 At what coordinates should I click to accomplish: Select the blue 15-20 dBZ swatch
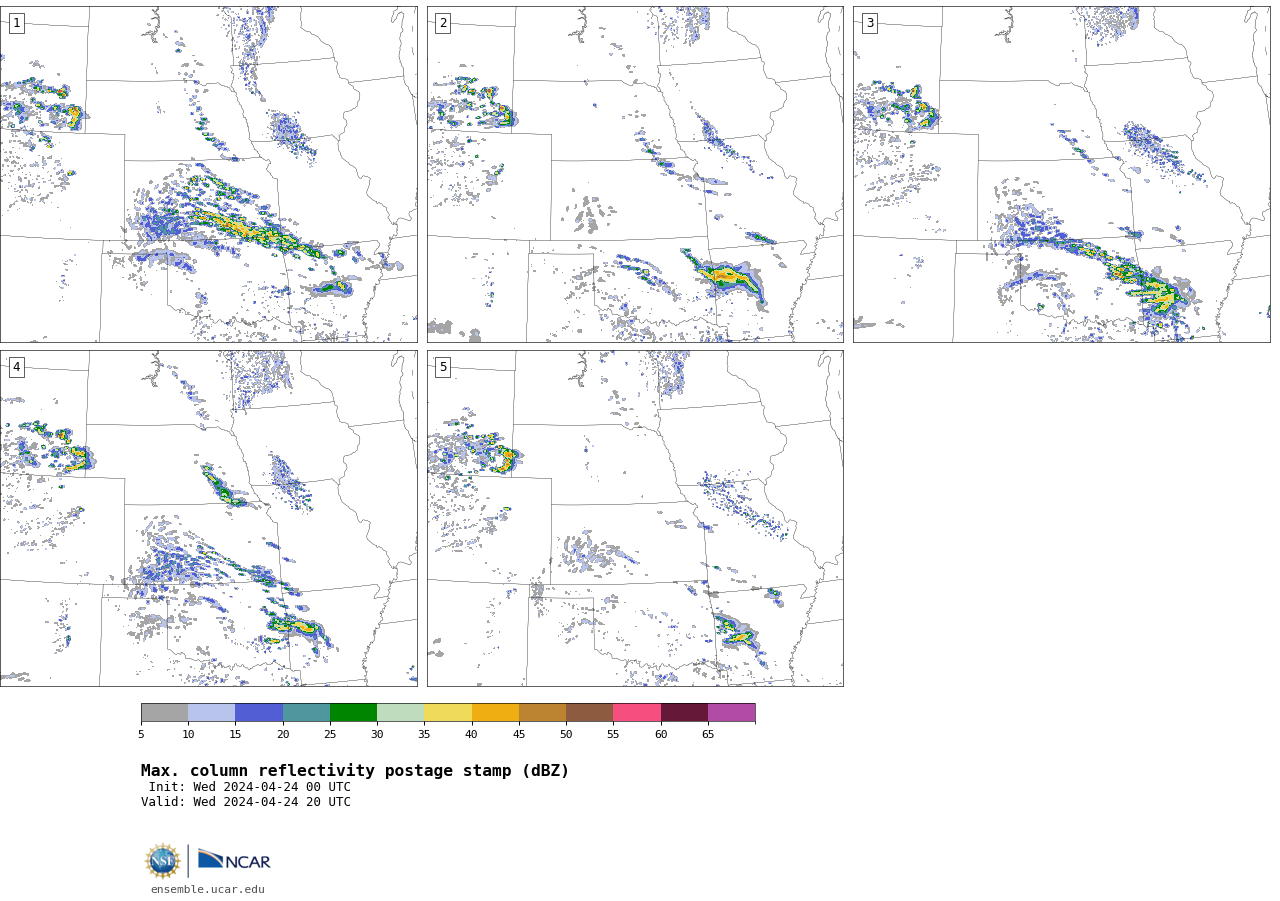coord(259,713)
